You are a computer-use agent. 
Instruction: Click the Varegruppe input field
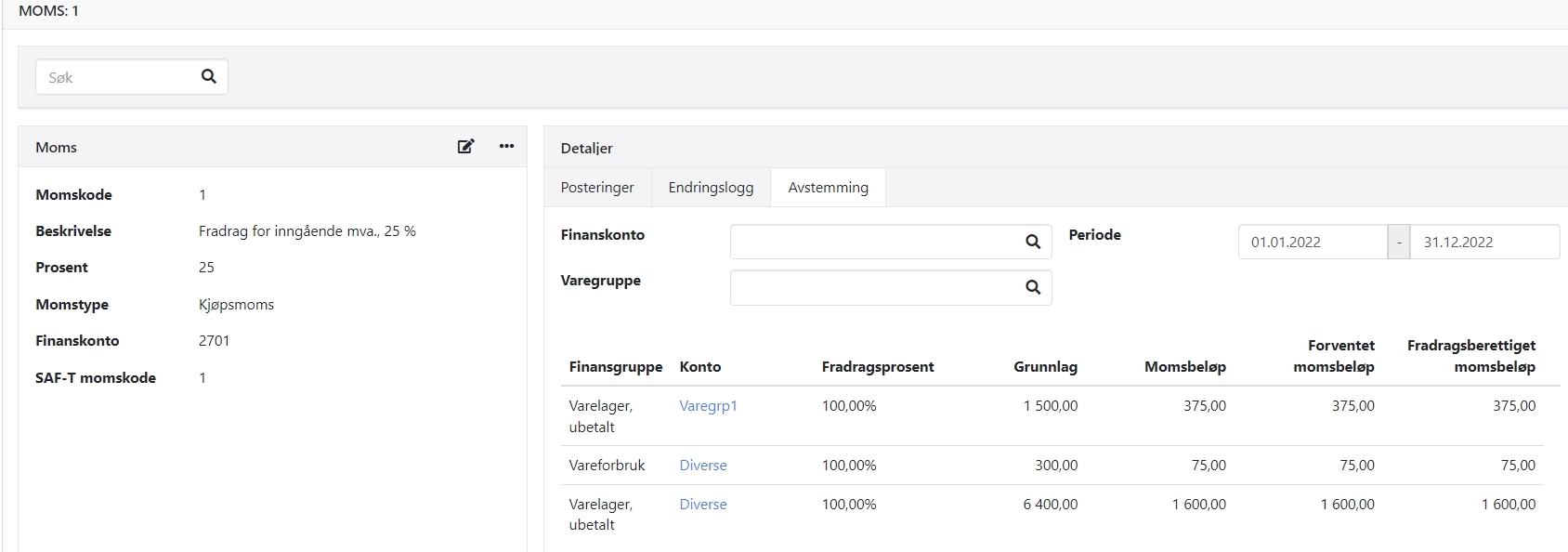click(x=873, y=288)
